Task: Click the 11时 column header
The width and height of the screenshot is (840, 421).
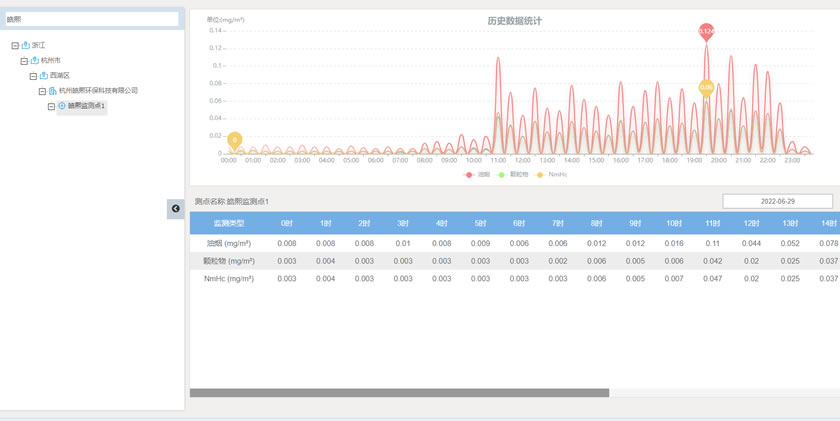Action: point(713,223)
